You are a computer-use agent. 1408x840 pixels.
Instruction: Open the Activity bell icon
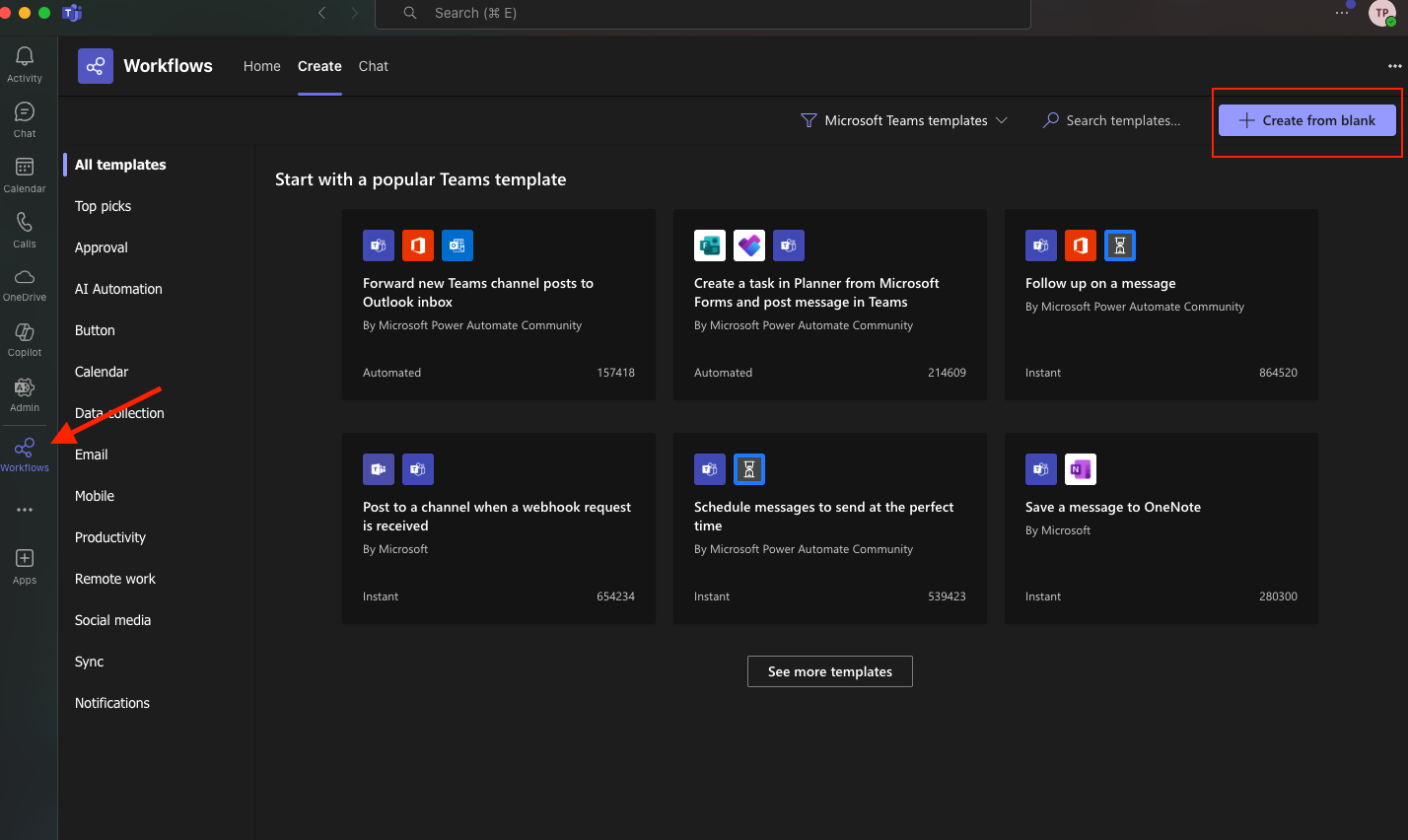[25, 64]
